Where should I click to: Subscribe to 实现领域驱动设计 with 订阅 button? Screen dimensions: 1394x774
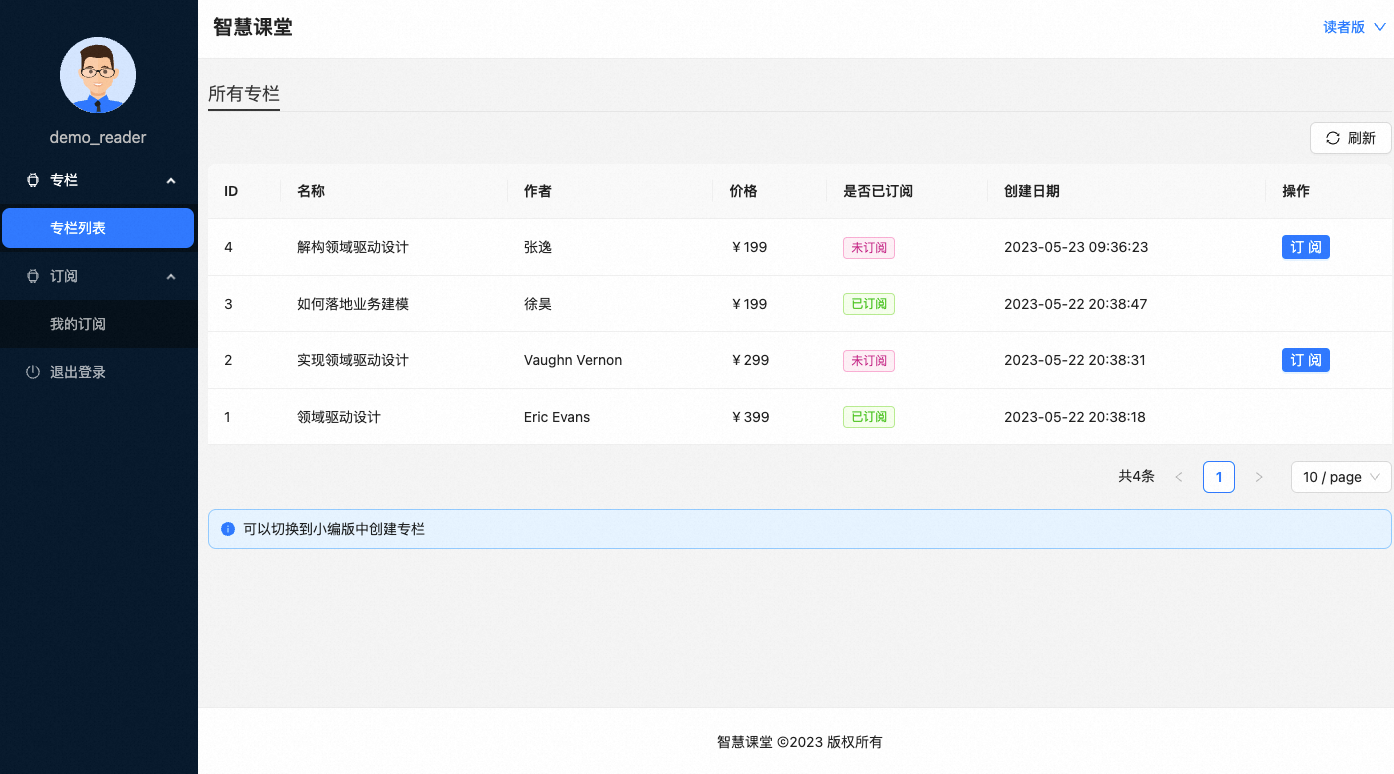[1306, 360]
